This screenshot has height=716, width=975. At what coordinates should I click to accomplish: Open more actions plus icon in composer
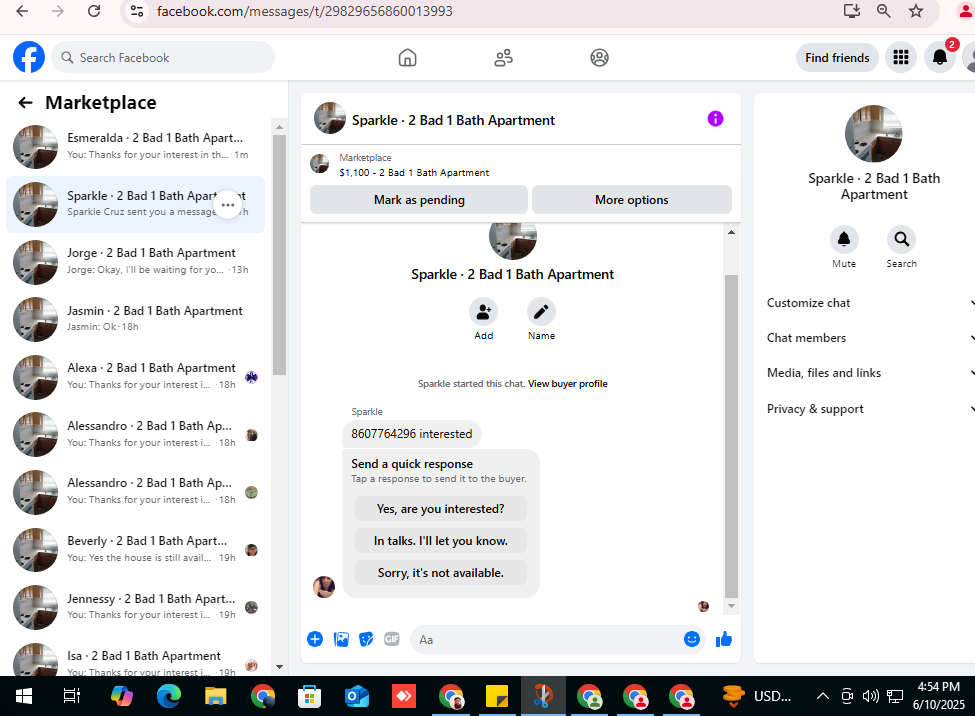coord(315,639)
